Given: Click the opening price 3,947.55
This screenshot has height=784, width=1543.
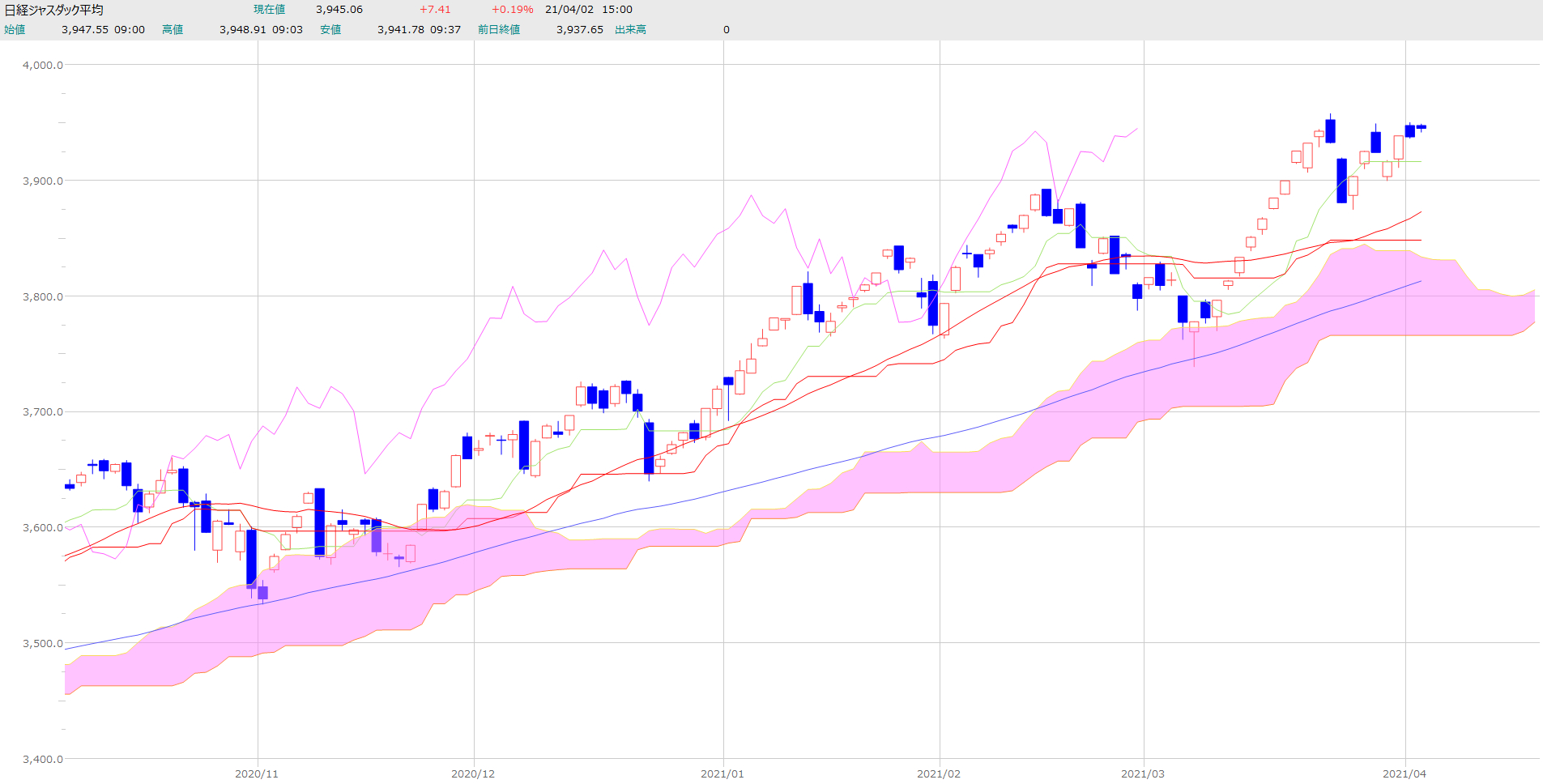Looking at the screenshot, I should 85,30.
